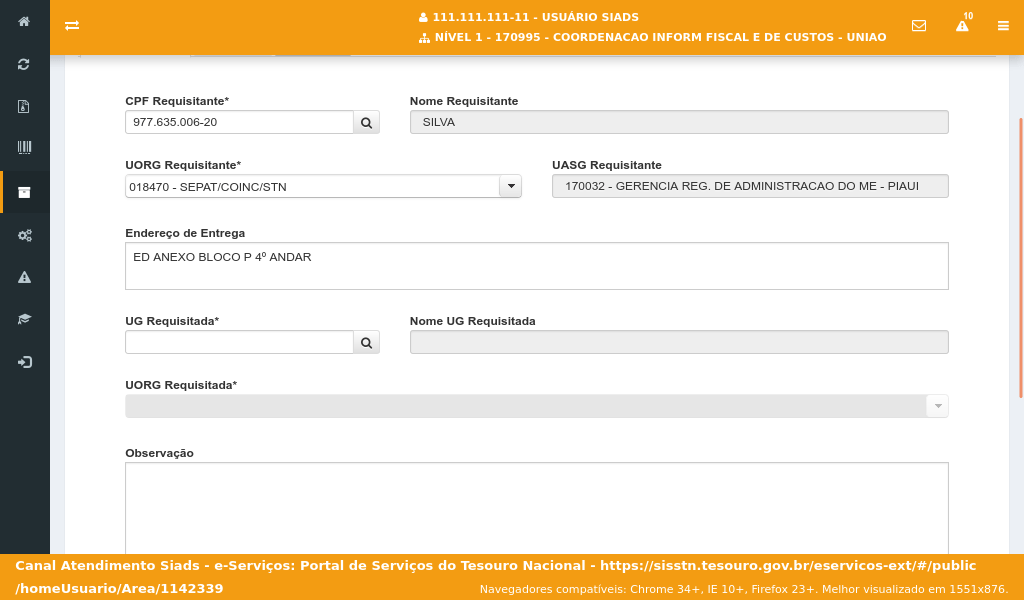Click the Nome Requisitante field showing SILVA
Screen dimensions: 1024x600
679,122
